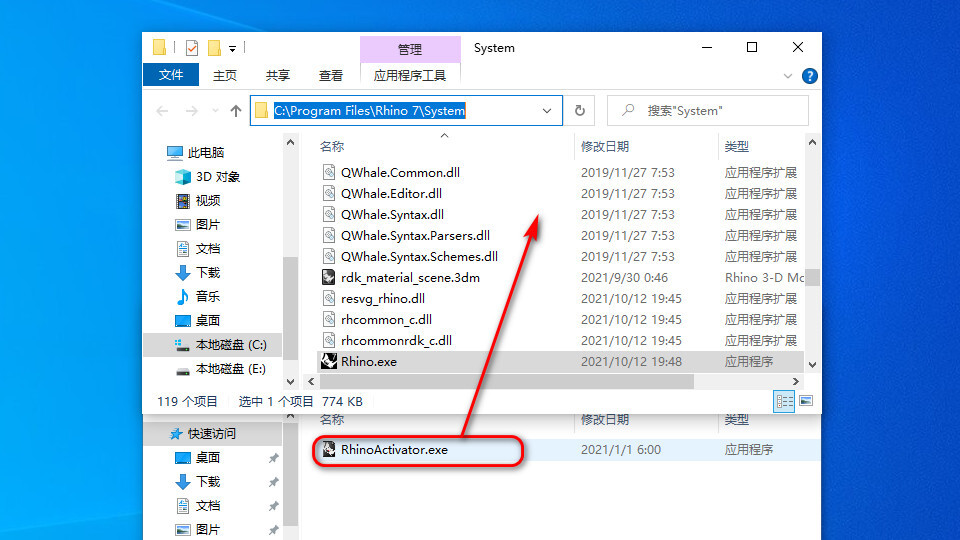This screenshot has height=540, width=960.
Task: Switch to the 查看 ribbon tab
Action: point(330,75)
